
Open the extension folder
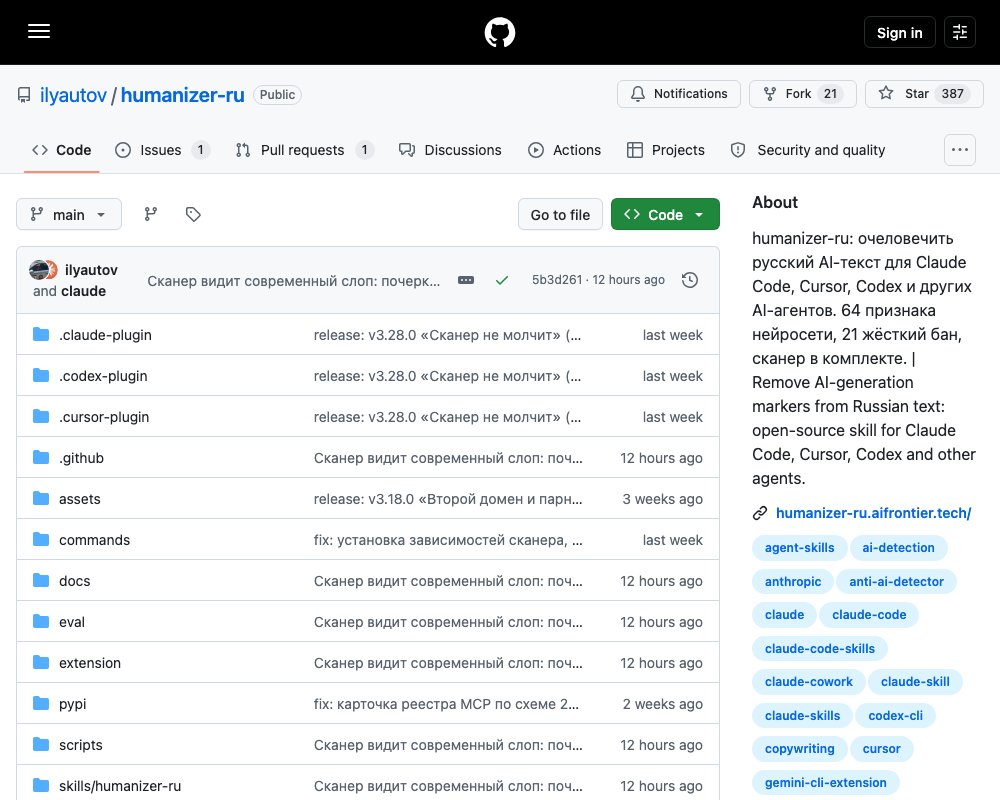click(x=90, y=663)
